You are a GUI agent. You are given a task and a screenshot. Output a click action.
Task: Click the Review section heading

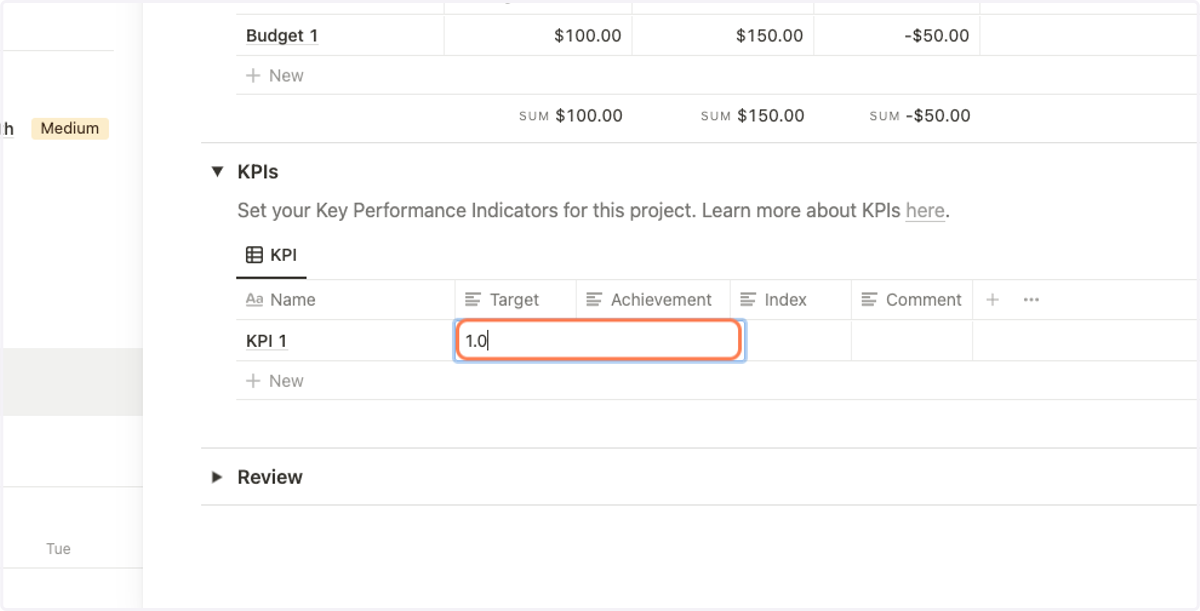click(x=270, y=477)
